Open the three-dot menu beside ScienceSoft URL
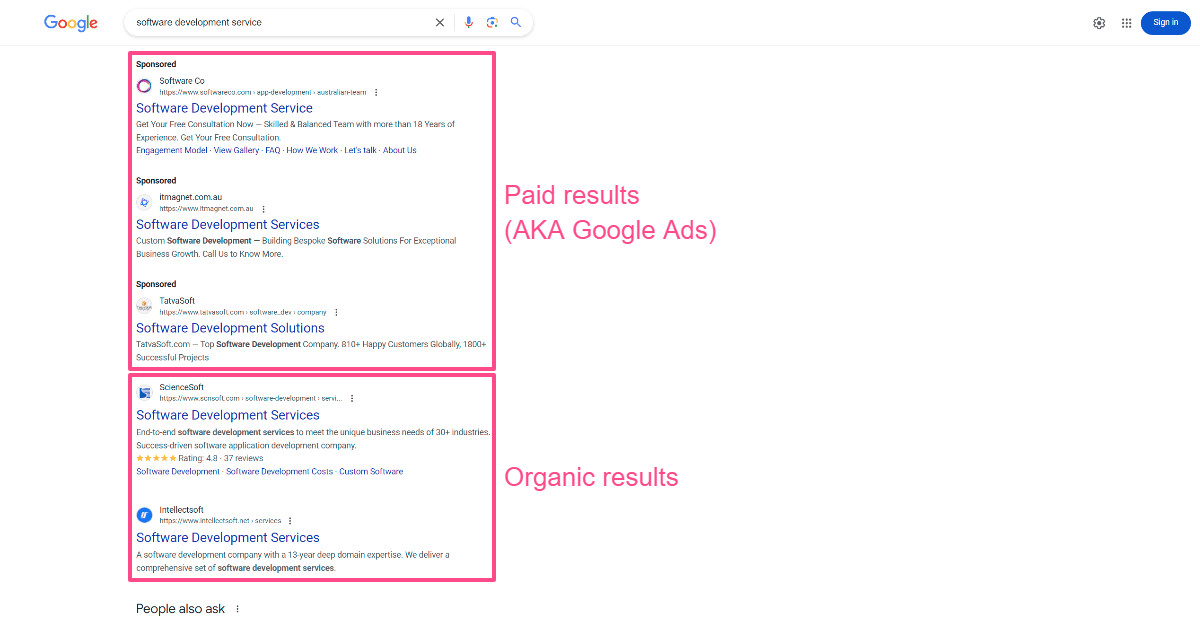Screen dimensions: 1200x617 351,398
